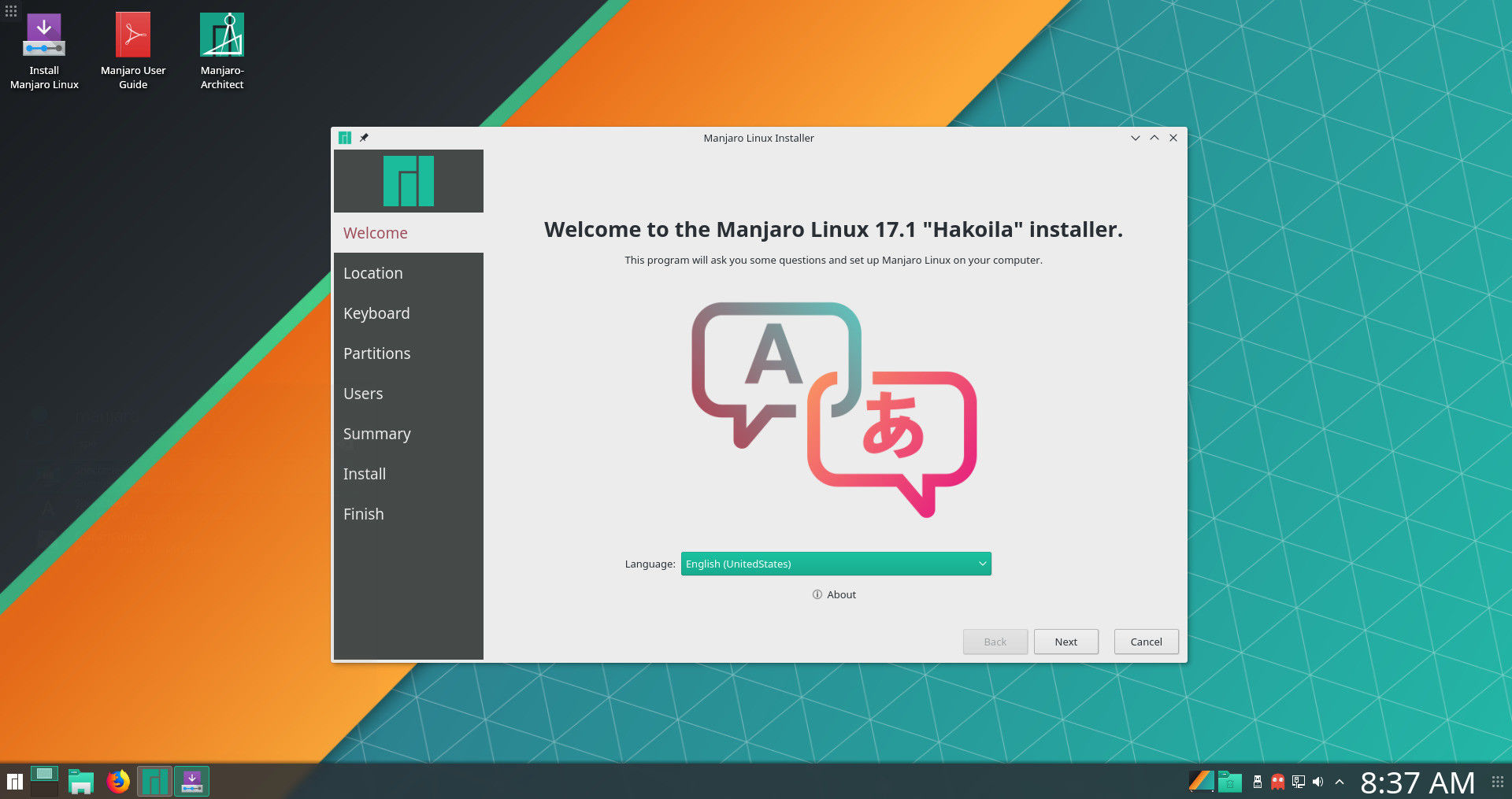
Task: Click the language speech bubbles image
Action: tap(834, 409)
